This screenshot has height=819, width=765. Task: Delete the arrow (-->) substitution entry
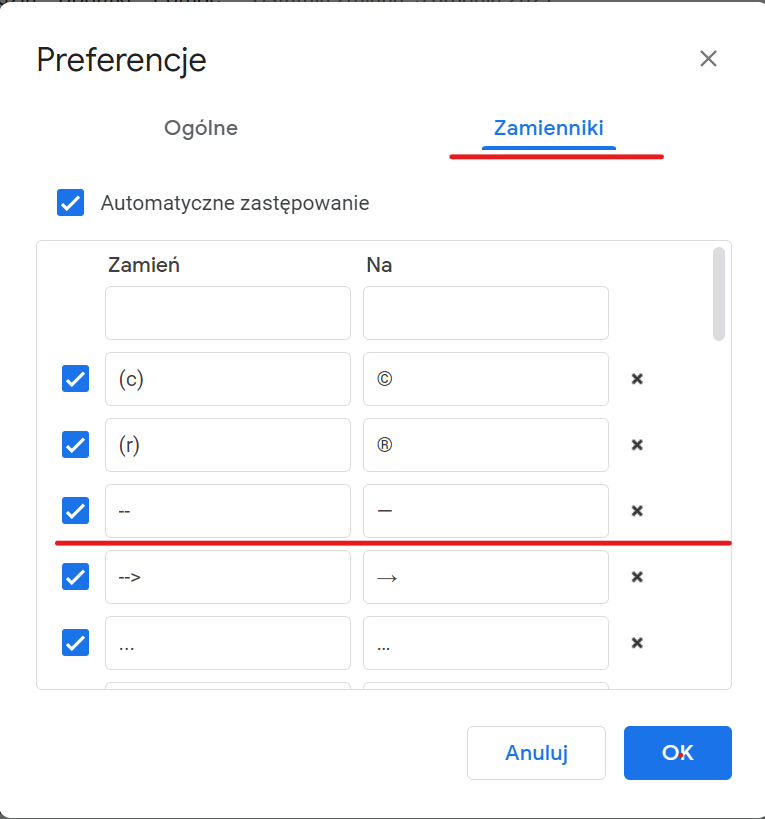tap(637, 577)
